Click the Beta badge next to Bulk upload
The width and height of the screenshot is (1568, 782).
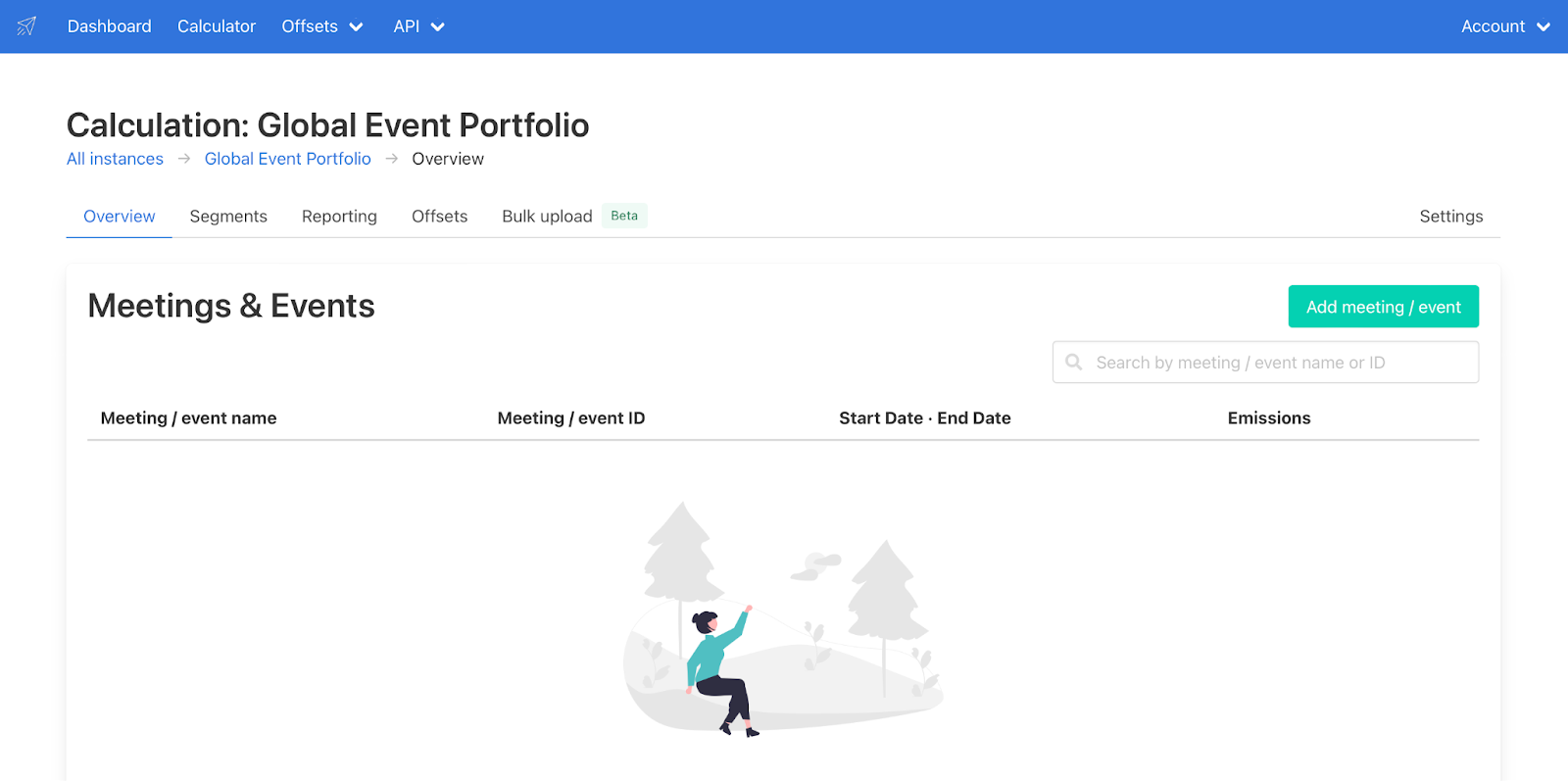[x=624, y=216]
